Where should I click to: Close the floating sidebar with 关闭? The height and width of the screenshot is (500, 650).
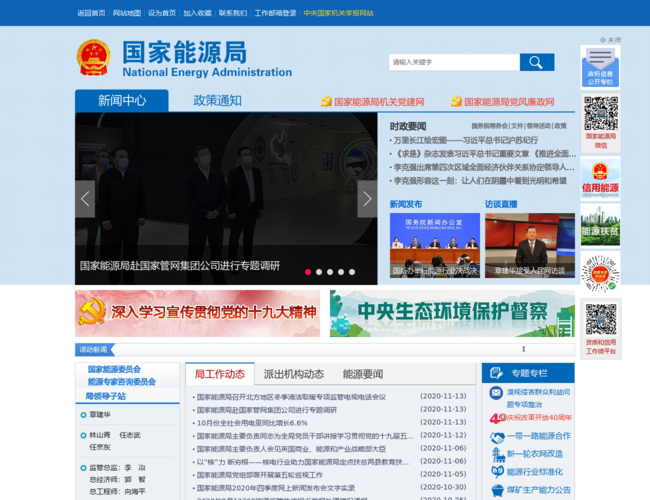tap(610, 40)
